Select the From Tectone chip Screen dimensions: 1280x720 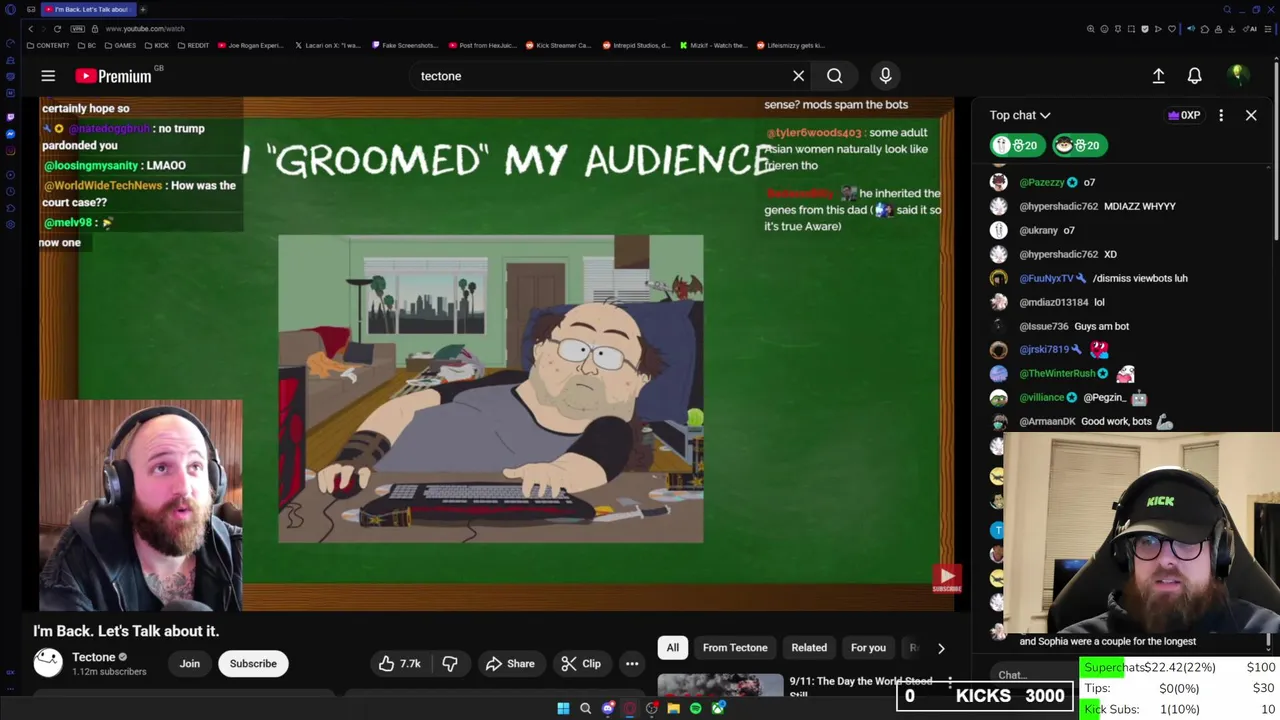click(735, 648)
